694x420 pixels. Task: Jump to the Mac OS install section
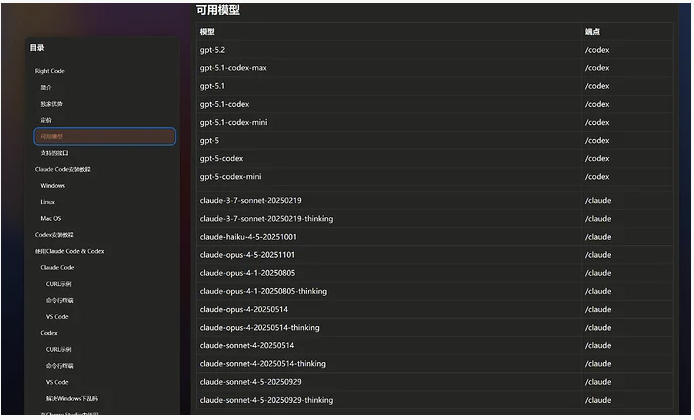click(x=51, y=218)
